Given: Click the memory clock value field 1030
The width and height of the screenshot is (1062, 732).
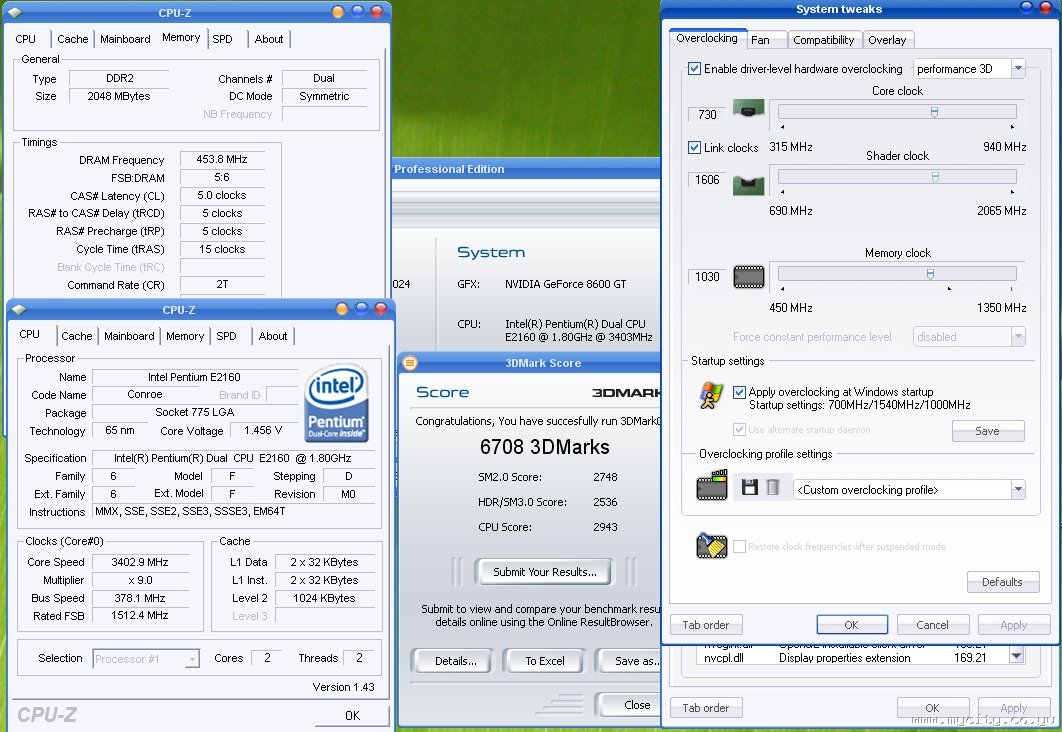Looking at the screenshot, I should point(706,276).
